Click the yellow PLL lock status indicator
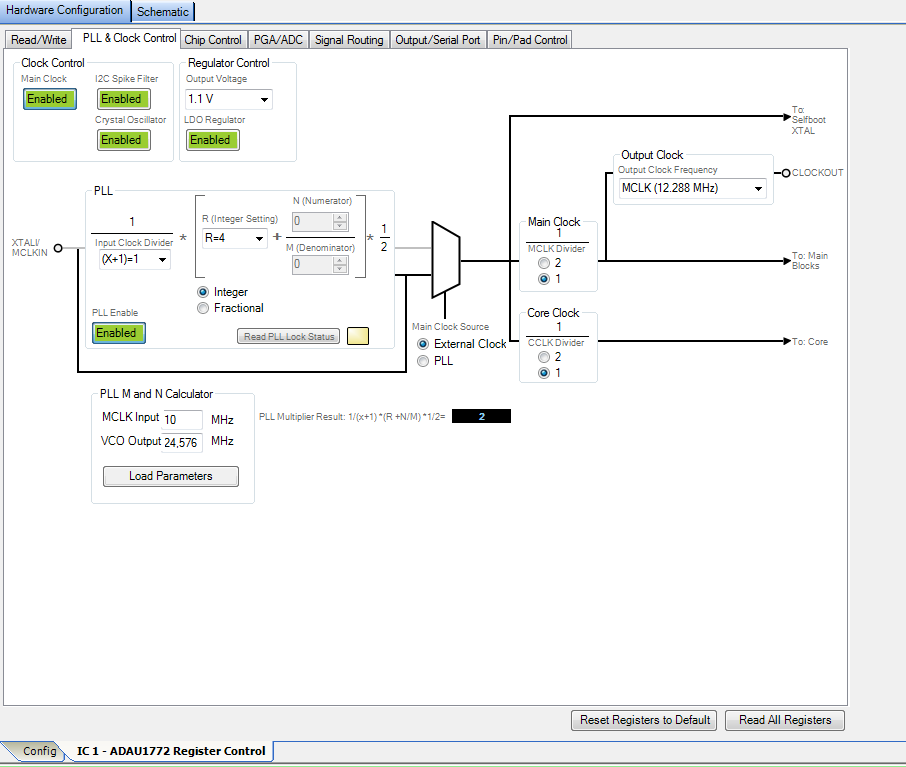The height and width of the screenshot is (767, 906). point(358,336)
